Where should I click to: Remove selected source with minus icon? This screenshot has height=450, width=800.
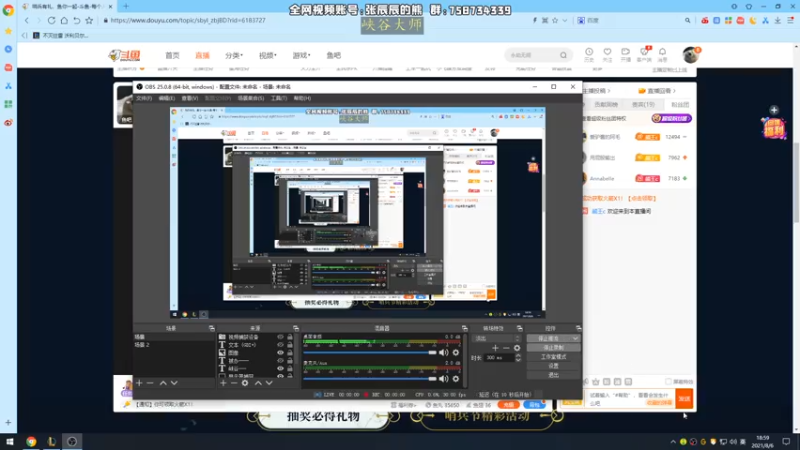(234, 383)
